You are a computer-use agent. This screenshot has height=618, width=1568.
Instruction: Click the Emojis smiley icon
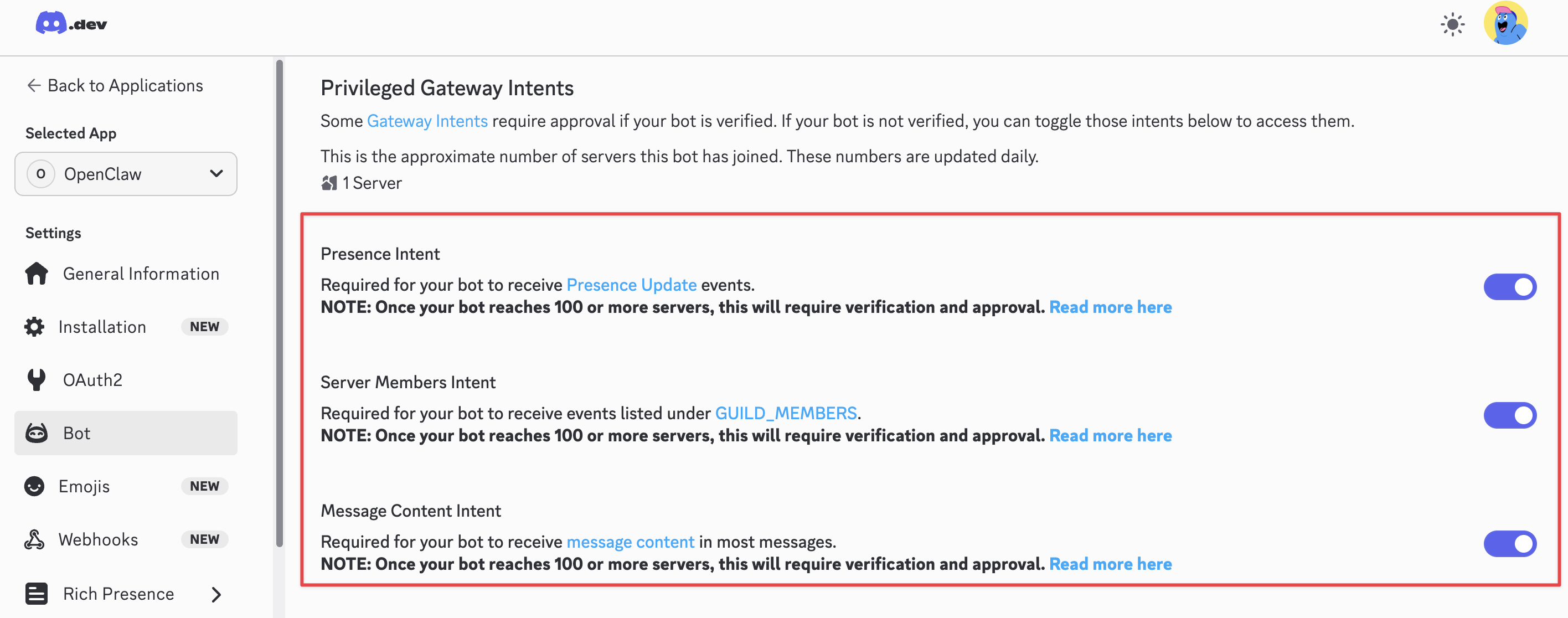pyautogui.click(x=34, y=487)
